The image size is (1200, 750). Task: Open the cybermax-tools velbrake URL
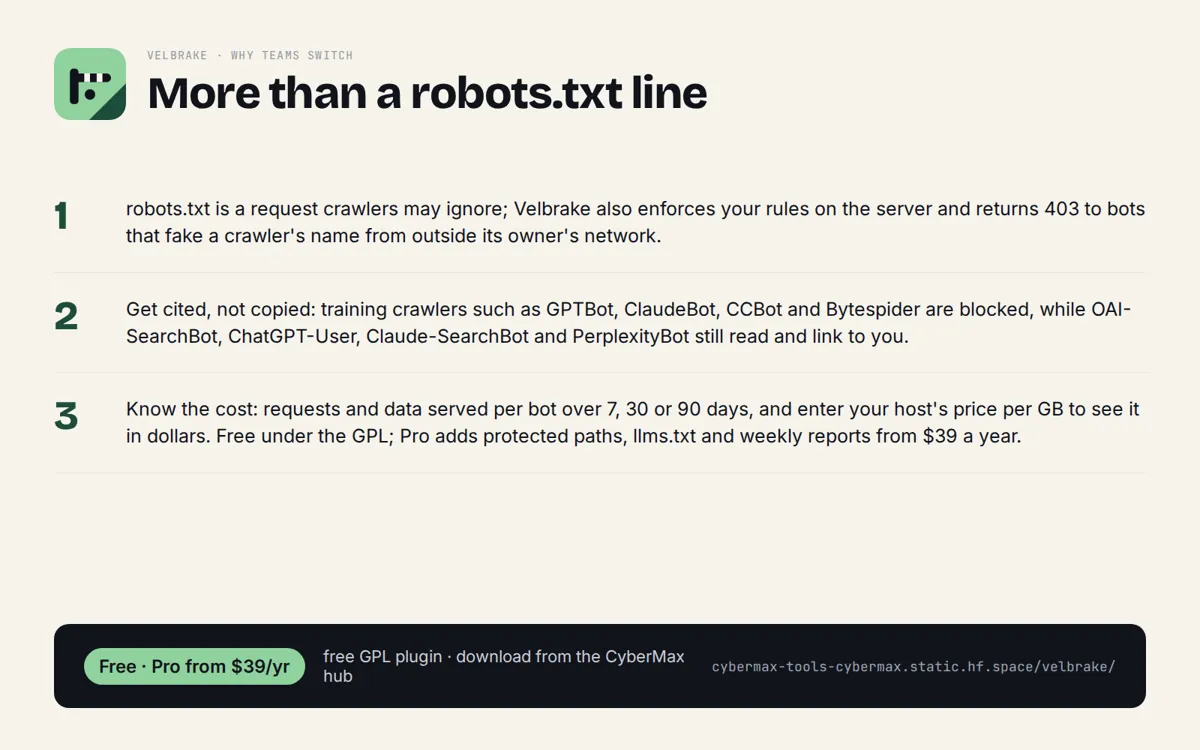913,666
